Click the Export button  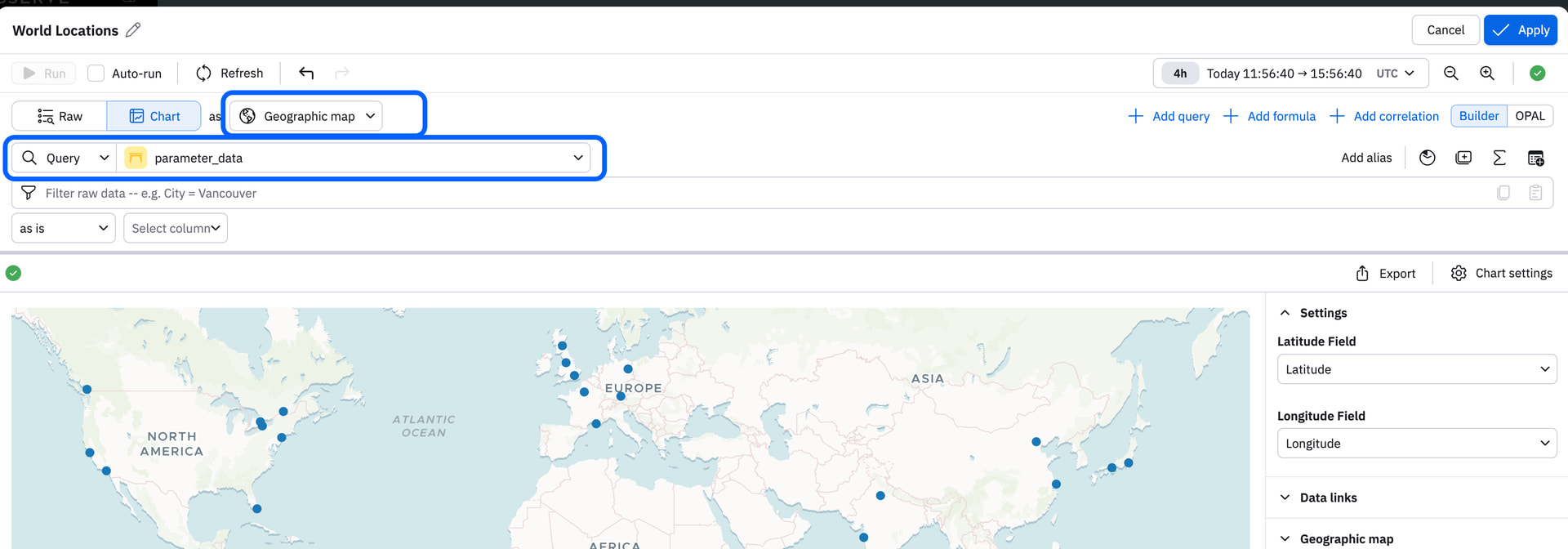(x=1386, y=273)
